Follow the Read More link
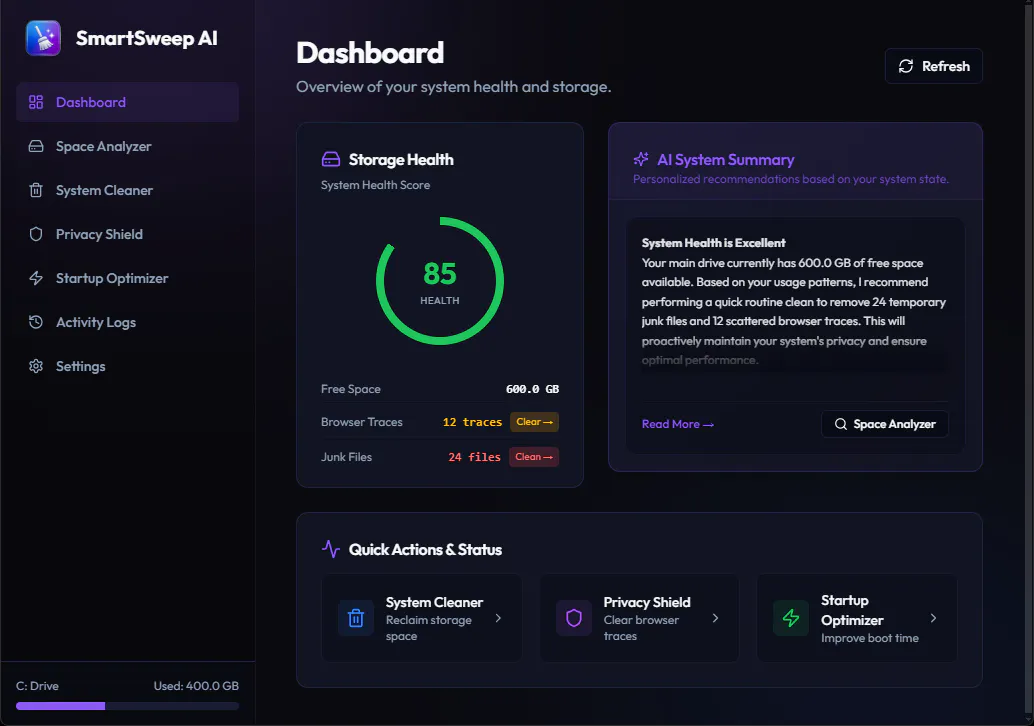This screenshot has height=726, width=1034. [677, 424]
